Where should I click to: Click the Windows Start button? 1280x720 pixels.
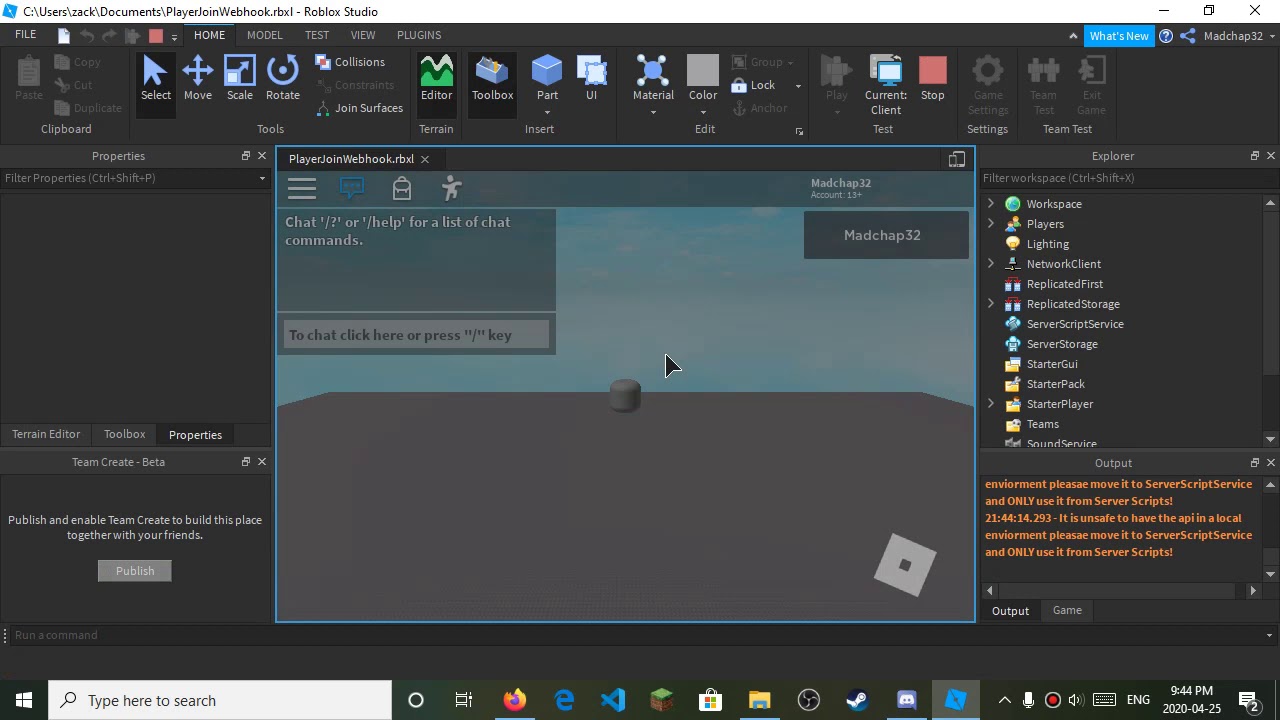[x=24, y=700]
